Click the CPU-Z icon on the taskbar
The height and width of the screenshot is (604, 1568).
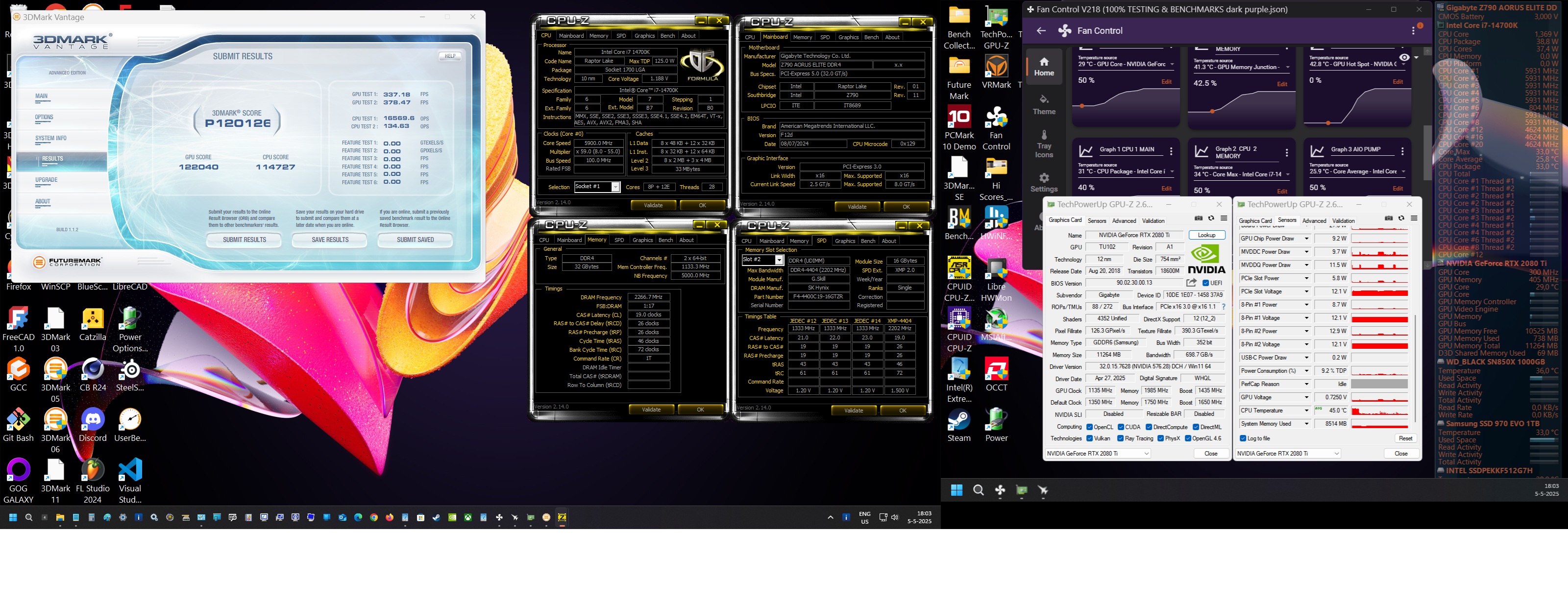562,518
